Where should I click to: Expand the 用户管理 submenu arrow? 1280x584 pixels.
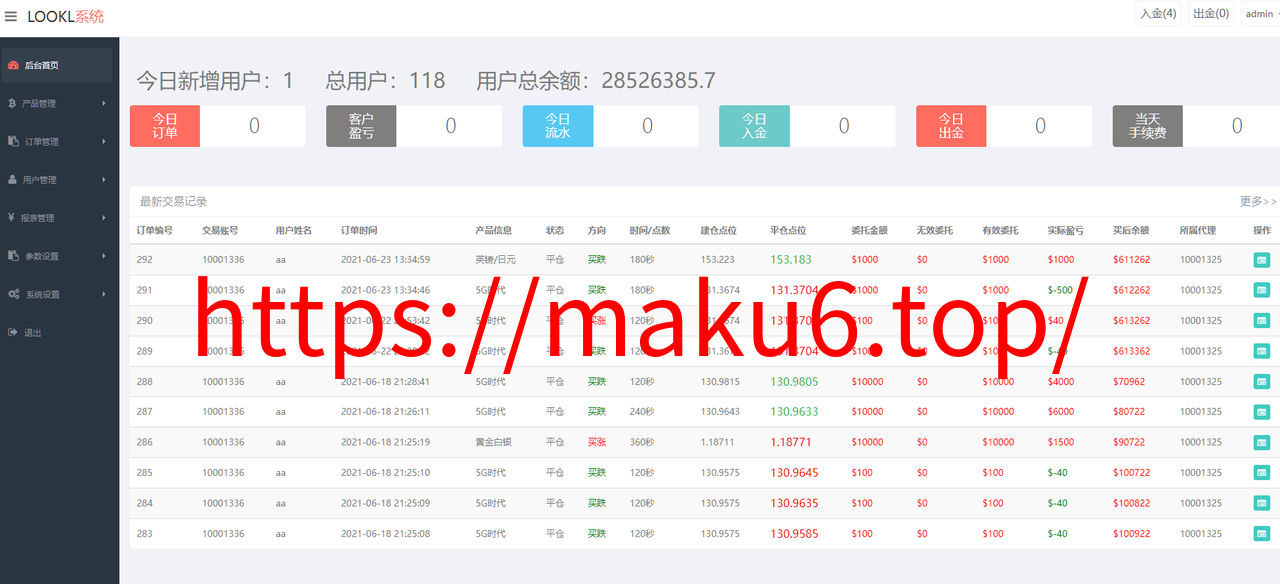point(104,180)
